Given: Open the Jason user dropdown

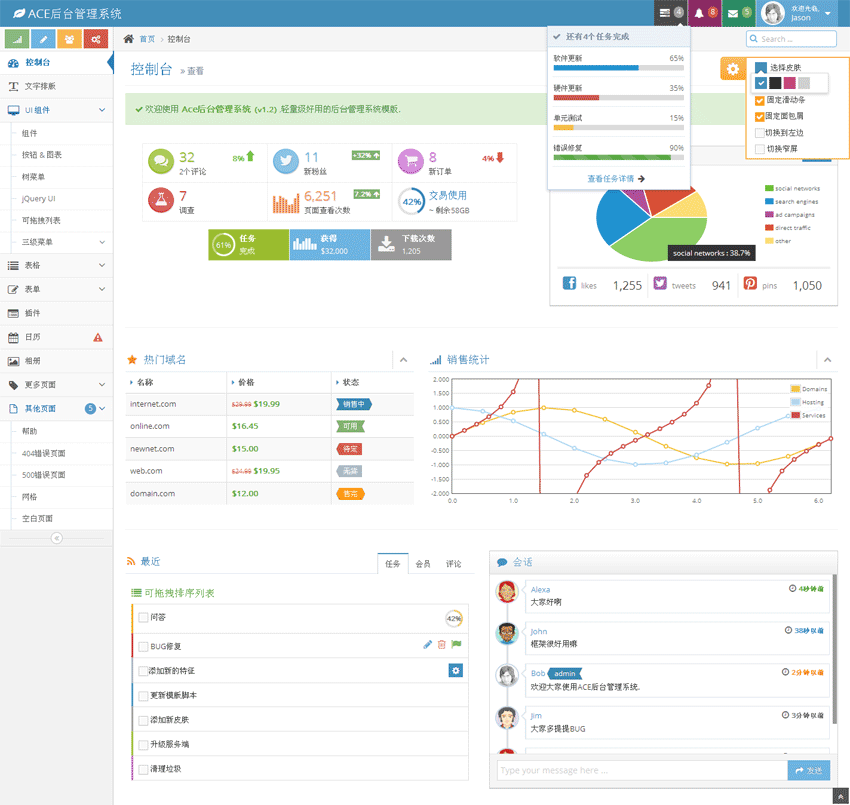Looking at the screenshot, I should tap(799, 13).
